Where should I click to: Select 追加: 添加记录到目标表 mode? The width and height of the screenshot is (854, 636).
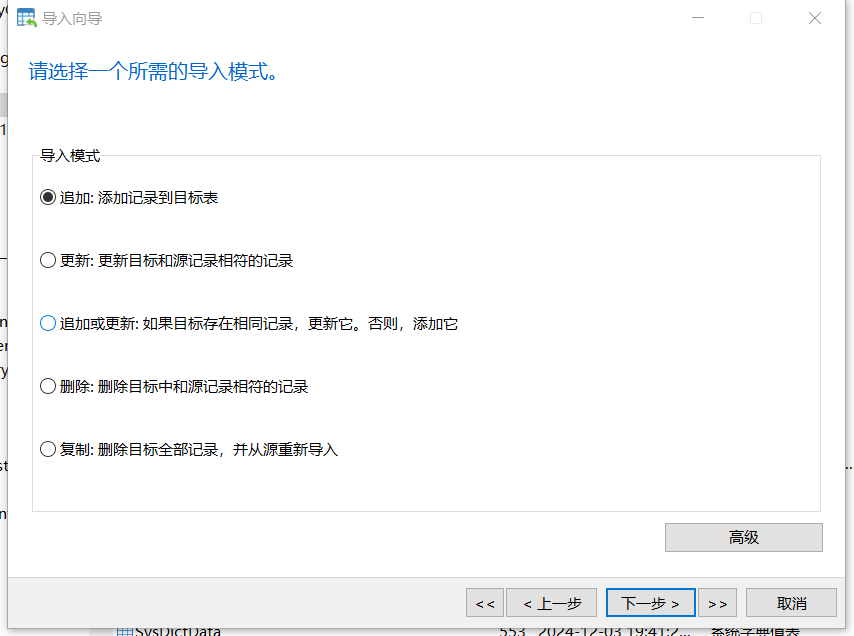pyautogui.click(x=47, y=197)
